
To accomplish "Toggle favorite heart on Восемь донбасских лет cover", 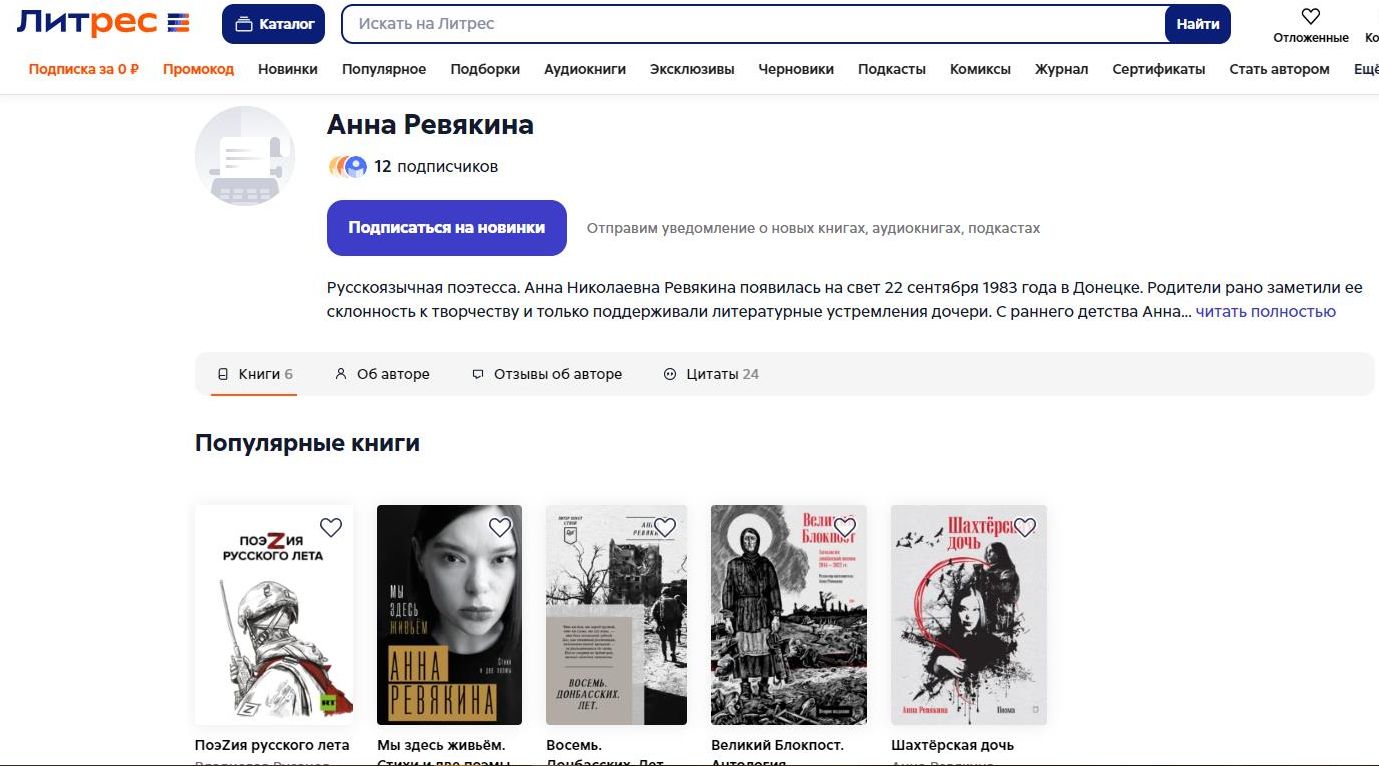I will click(665, 527).
